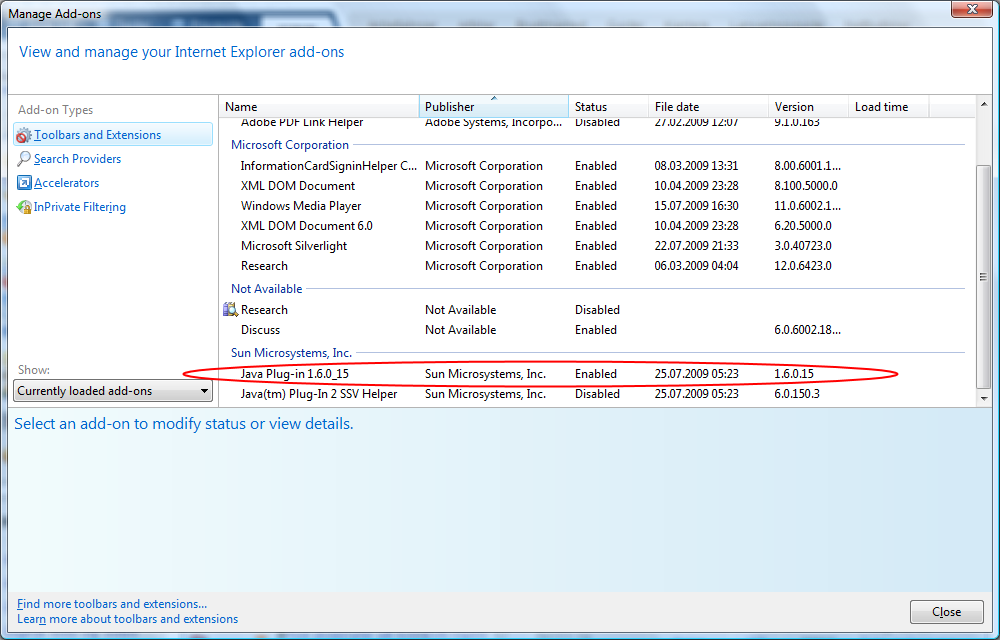Sort by the Load time column header
The width and height of the screenshot is (1000, 640).
888,106
